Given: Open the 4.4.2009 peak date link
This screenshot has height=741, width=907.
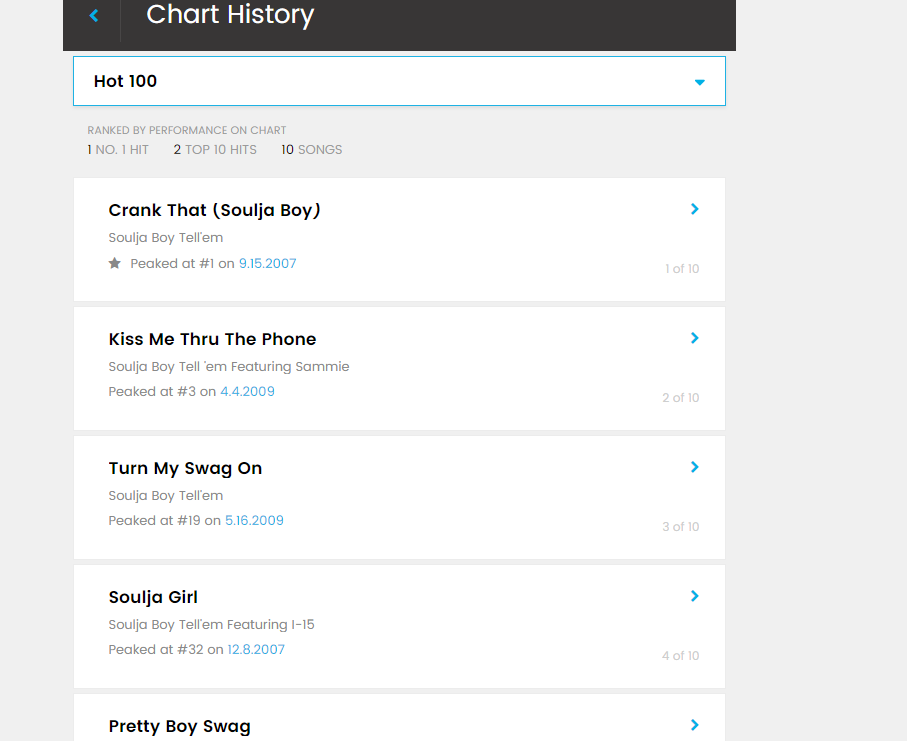Looking at the screenshot, I should (247, 392).
